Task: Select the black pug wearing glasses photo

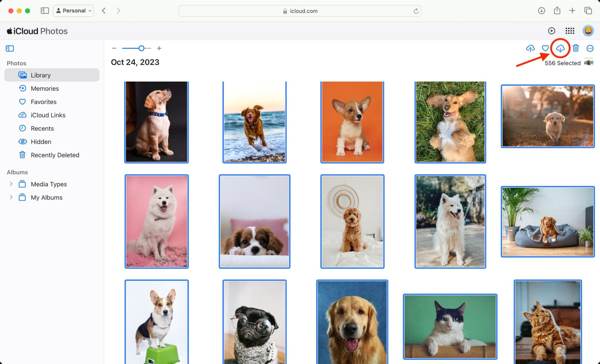Action: pyautogui.click(x=254, y=322)
